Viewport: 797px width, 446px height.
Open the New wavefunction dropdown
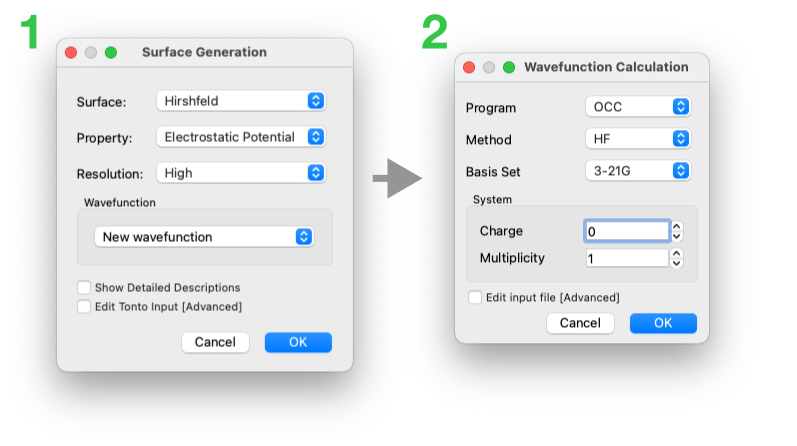click(x=204, y=237)
